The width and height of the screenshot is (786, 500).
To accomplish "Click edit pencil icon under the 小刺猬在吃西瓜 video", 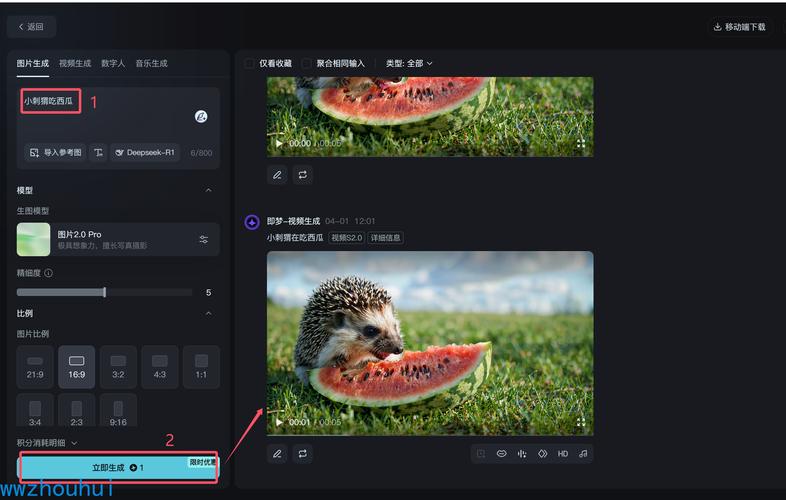I will point(277,454).
